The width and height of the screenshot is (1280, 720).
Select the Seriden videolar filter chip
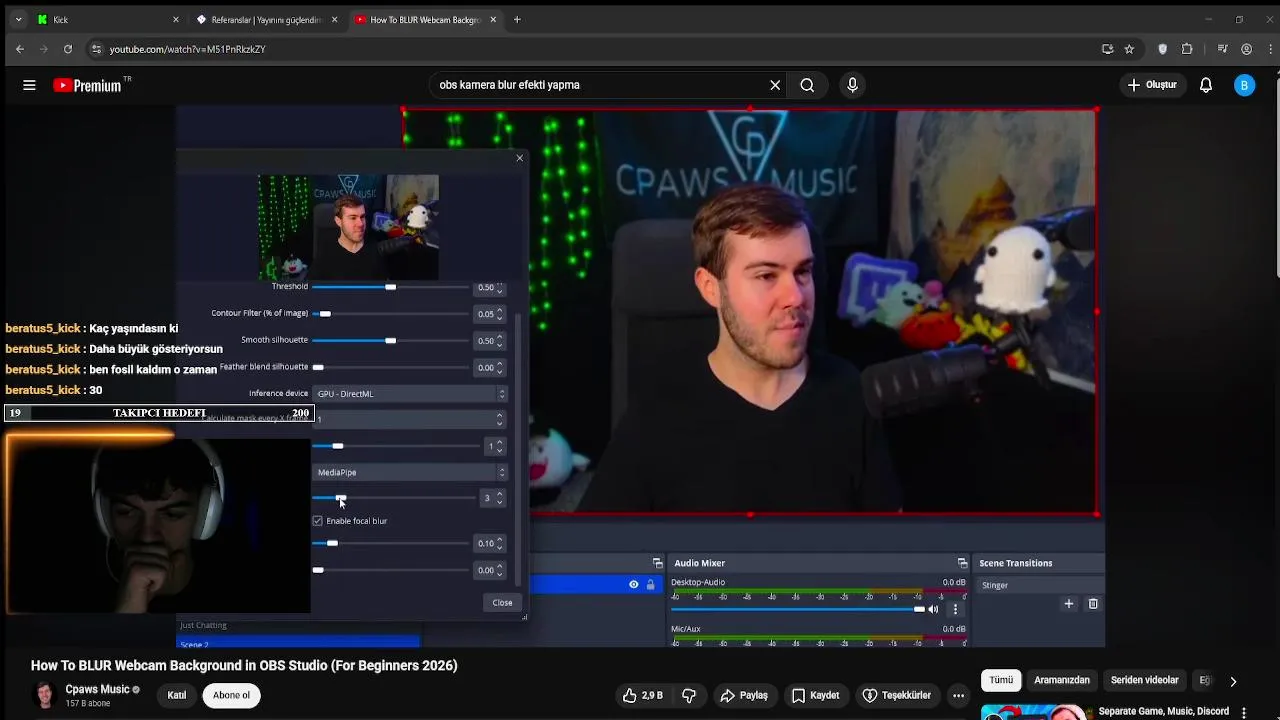pos(1144,680)
